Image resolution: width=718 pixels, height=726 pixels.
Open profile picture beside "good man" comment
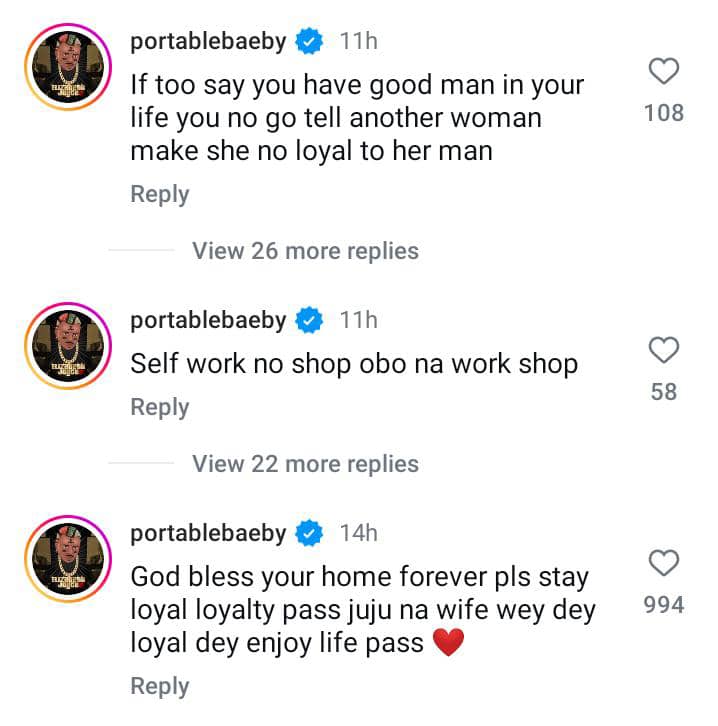click(x=66, y=67)
